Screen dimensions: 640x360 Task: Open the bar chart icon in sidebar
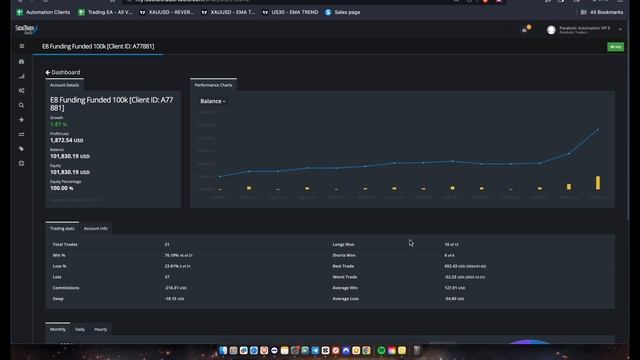pos(22,76)
